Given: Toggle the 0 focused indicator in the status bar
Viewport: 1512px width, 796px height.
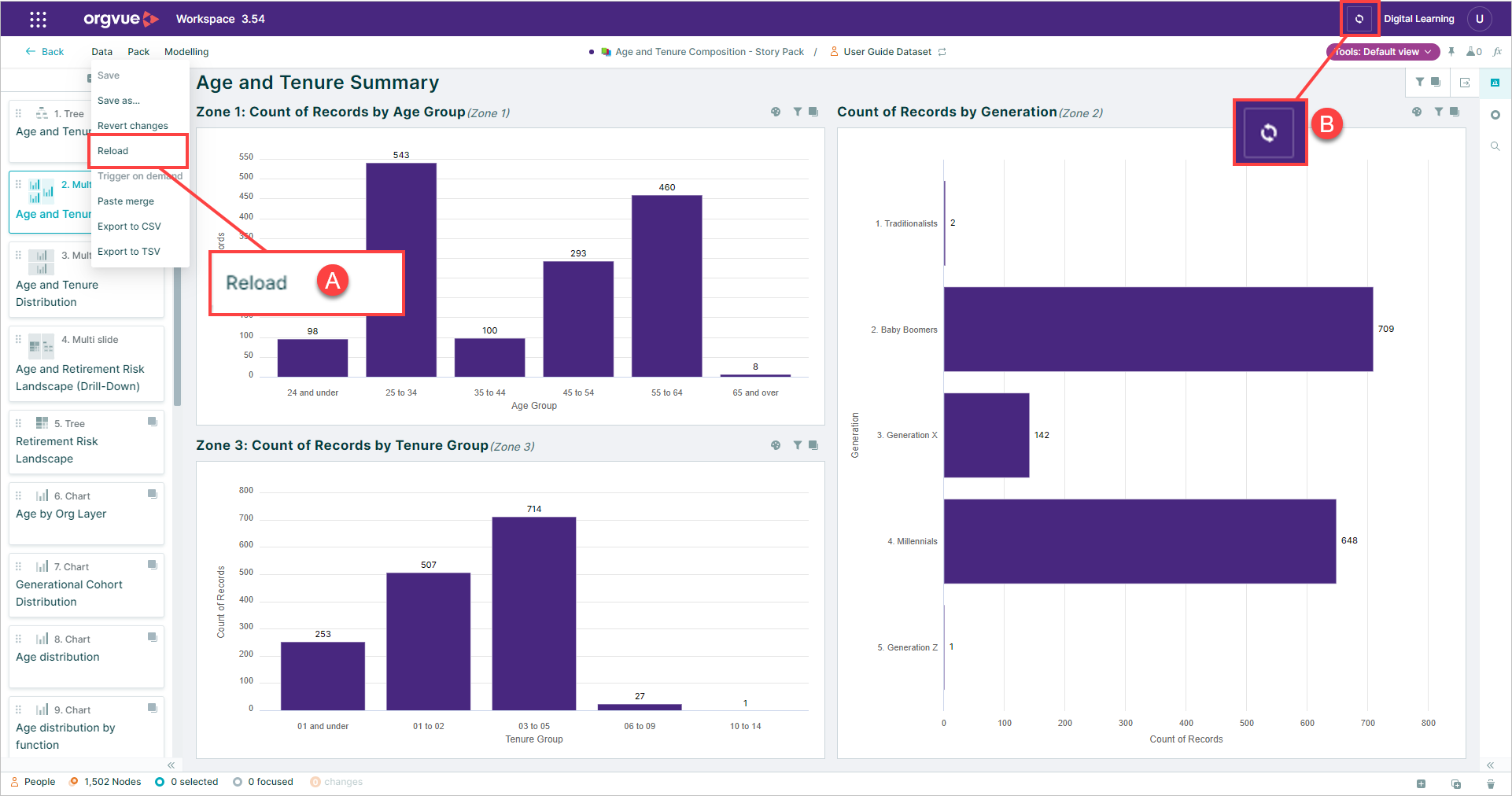Looking at the screenshot, I should pos(263,782).
